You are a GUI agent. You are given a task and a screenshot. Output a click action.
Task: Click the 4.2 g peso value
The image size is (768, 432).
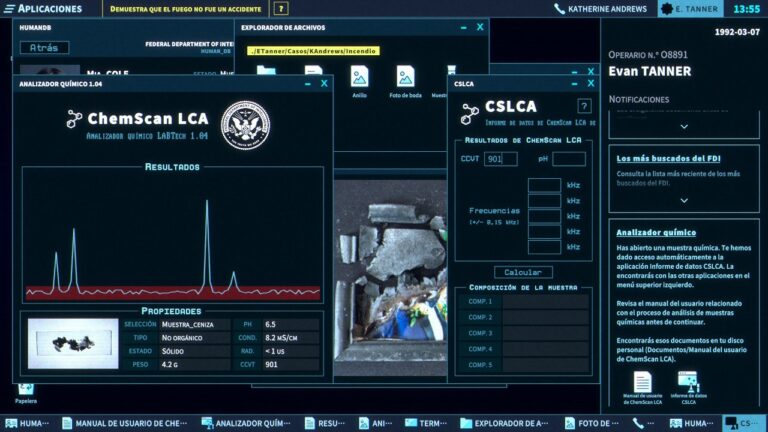tap(195, 364)
